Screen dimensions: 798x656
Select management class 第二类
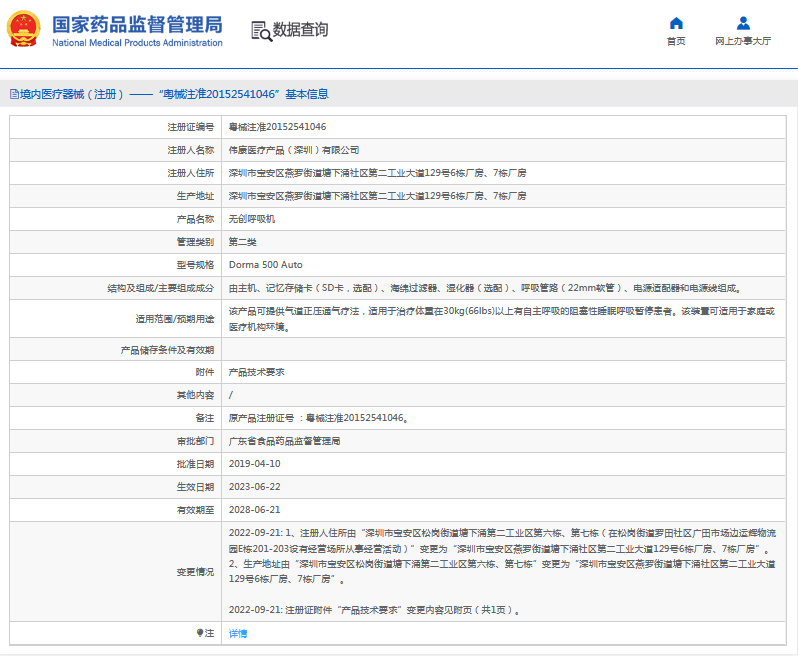(242, 242)
